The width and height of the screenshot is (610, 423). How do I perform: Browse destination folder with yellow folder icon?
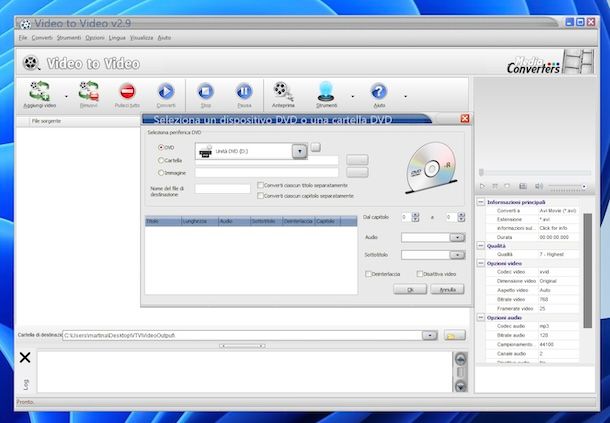(x=455, y=335)
